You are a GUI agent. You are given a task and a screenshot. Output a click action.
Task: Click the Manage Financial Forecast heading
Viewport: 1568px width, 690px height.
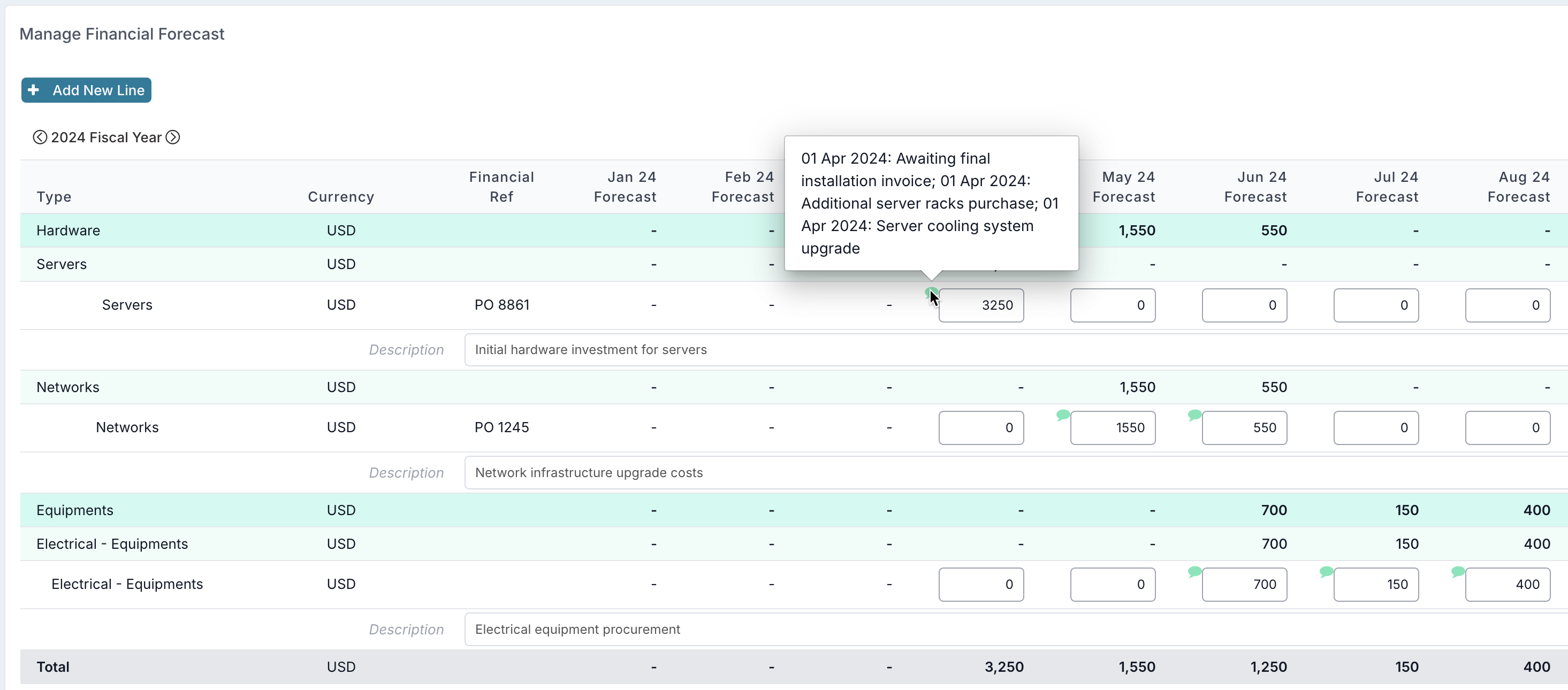coord(121,34)
